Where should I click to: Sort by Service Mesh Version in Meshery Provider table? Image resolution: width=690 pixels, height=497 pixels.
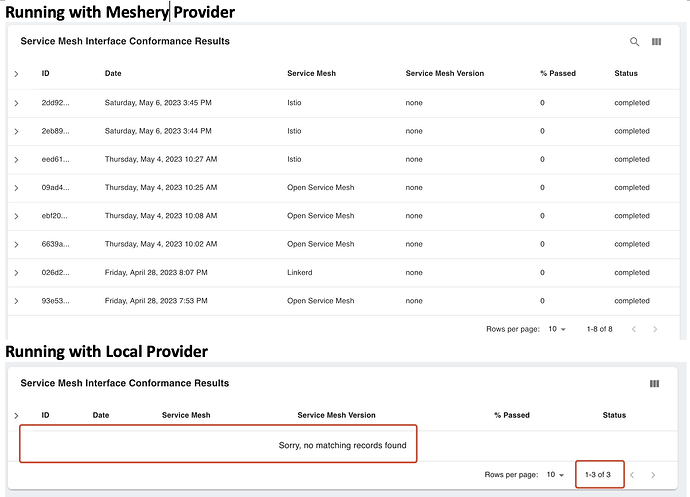(444, 73)
